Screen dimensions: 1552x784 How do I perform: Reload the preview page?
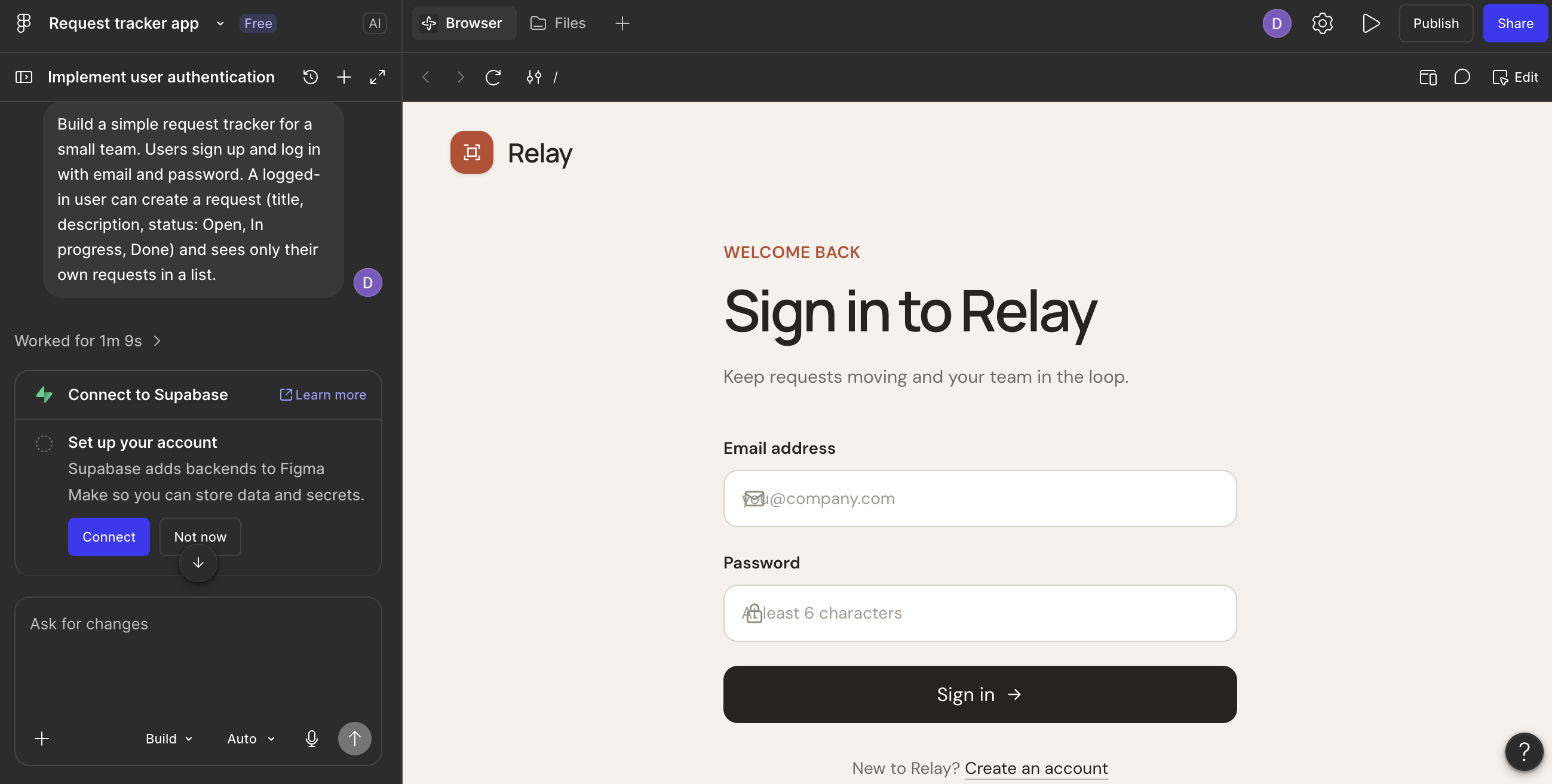(493, 77)
